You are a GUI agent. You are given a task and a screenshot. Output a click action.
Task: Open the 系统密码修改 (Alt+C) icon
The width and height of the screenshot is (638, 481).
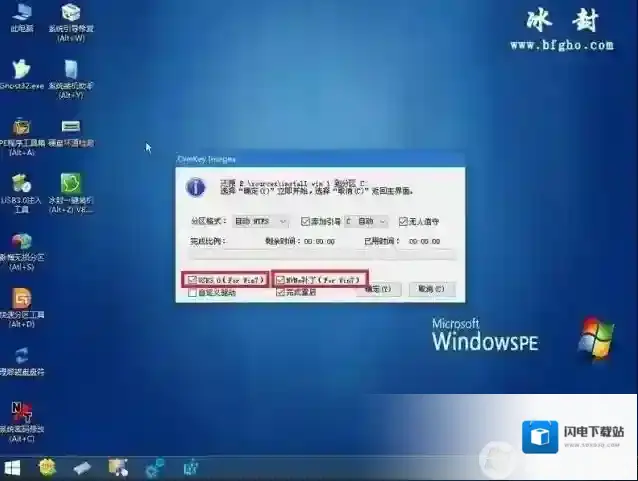point(21,414)
